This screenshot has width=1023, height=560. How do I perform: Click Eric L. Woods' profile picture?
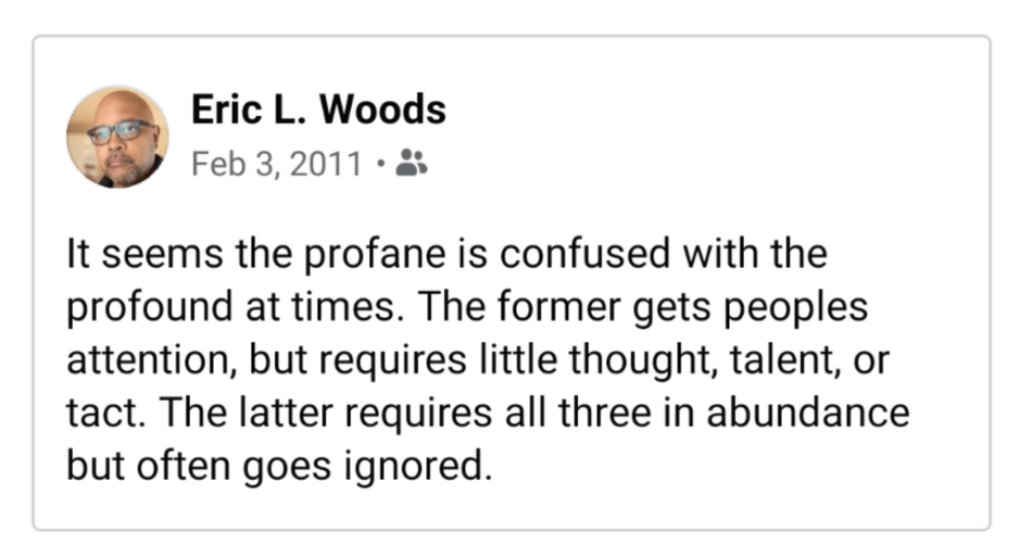[117, 137]
